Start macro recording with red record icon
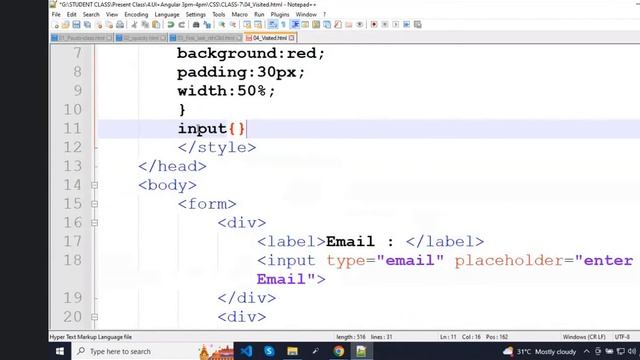This screenshot has width=640, height=360. pos(374,24)
